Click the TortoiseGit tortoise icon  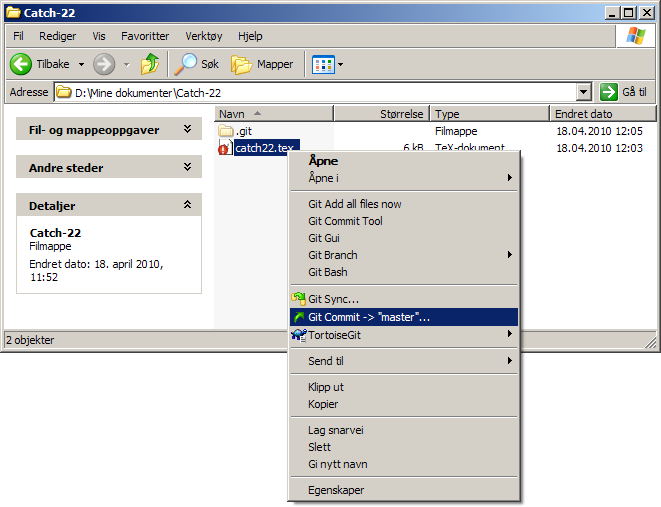coord(299,335)
